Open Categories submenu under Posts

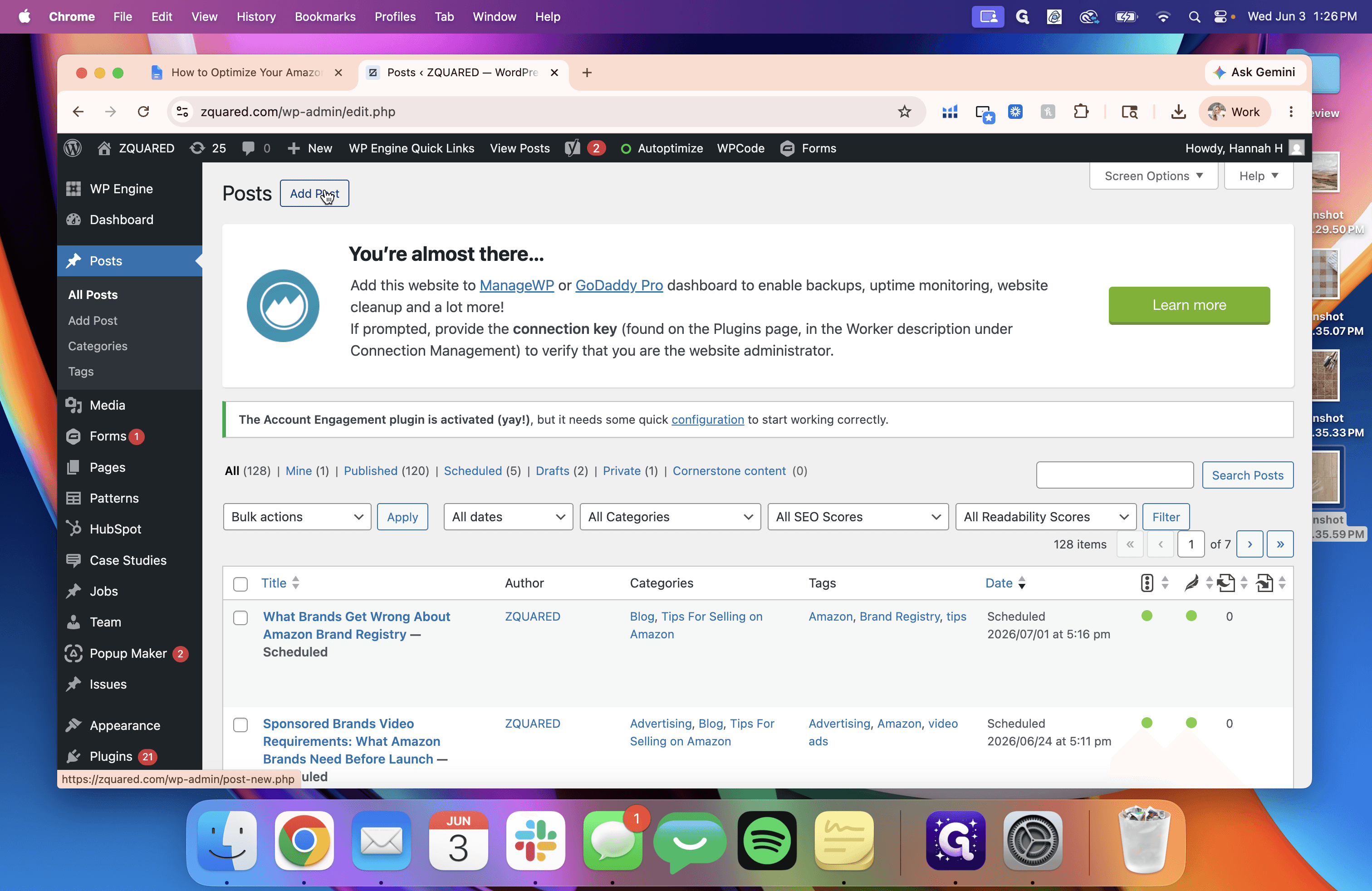98,346
